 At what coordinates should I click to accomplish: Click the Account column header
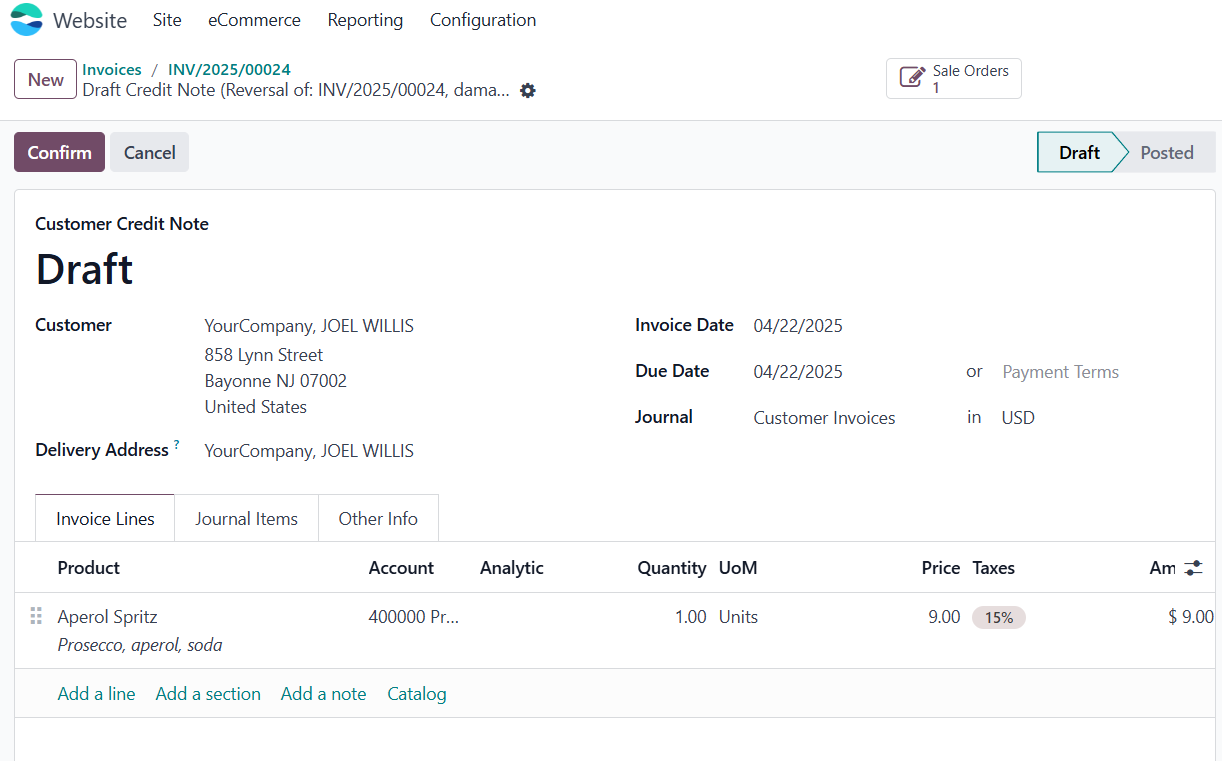pyautogui.click(x=401, y=568)
